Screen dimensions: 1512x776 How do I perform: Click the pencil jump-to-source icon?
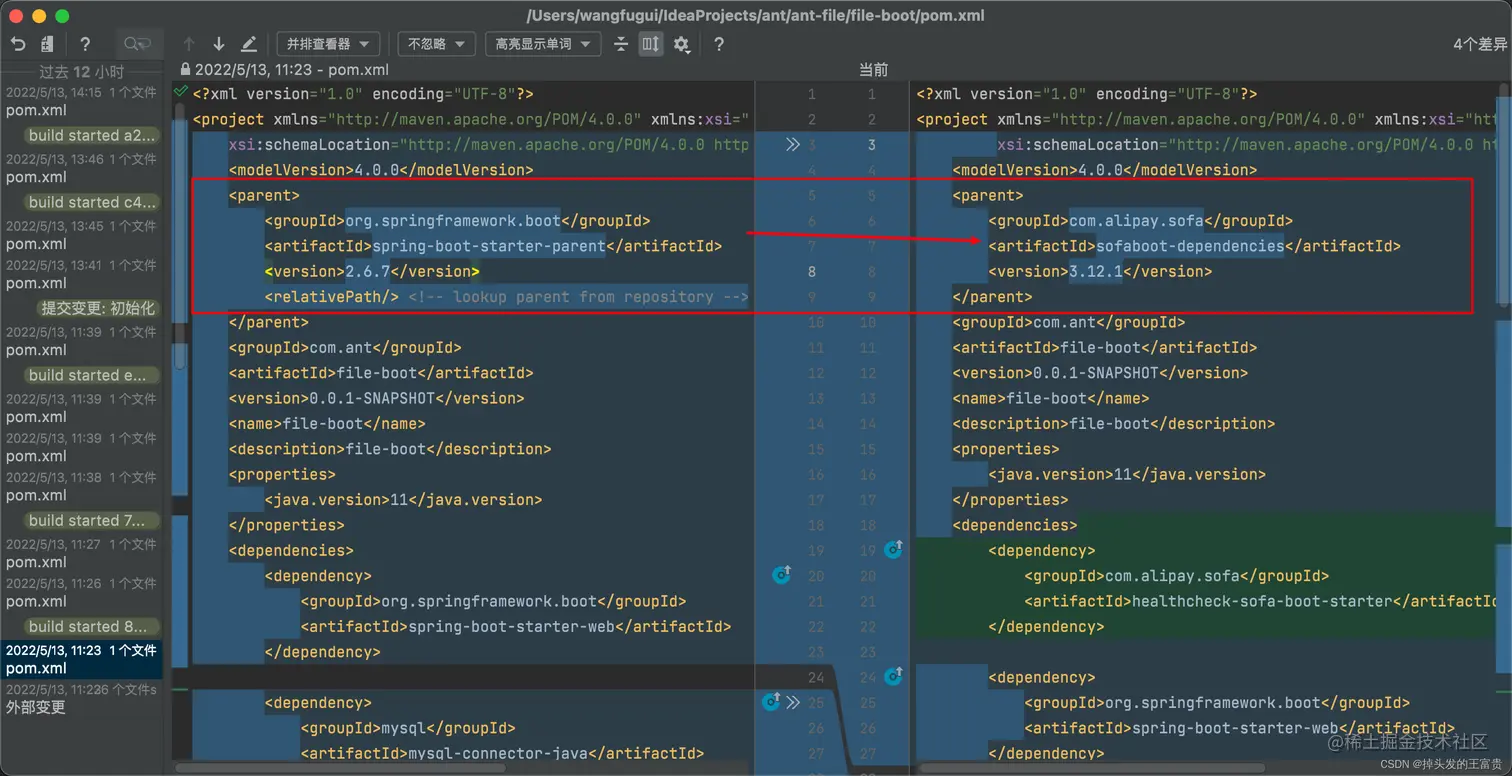click(249, 44)
